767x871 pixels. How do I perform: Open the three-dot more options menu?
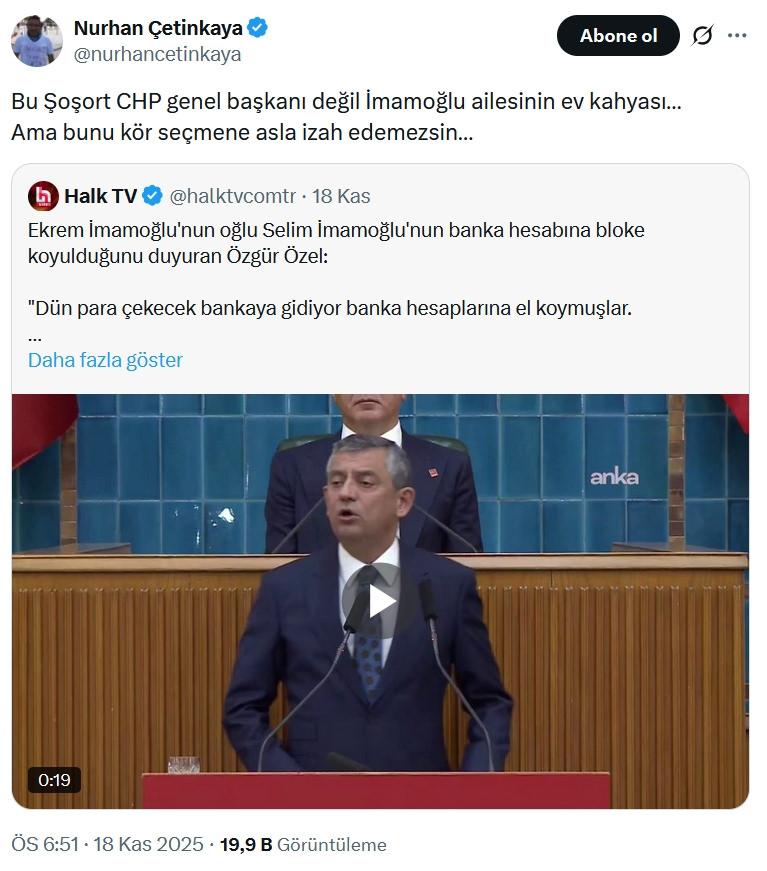737,36
